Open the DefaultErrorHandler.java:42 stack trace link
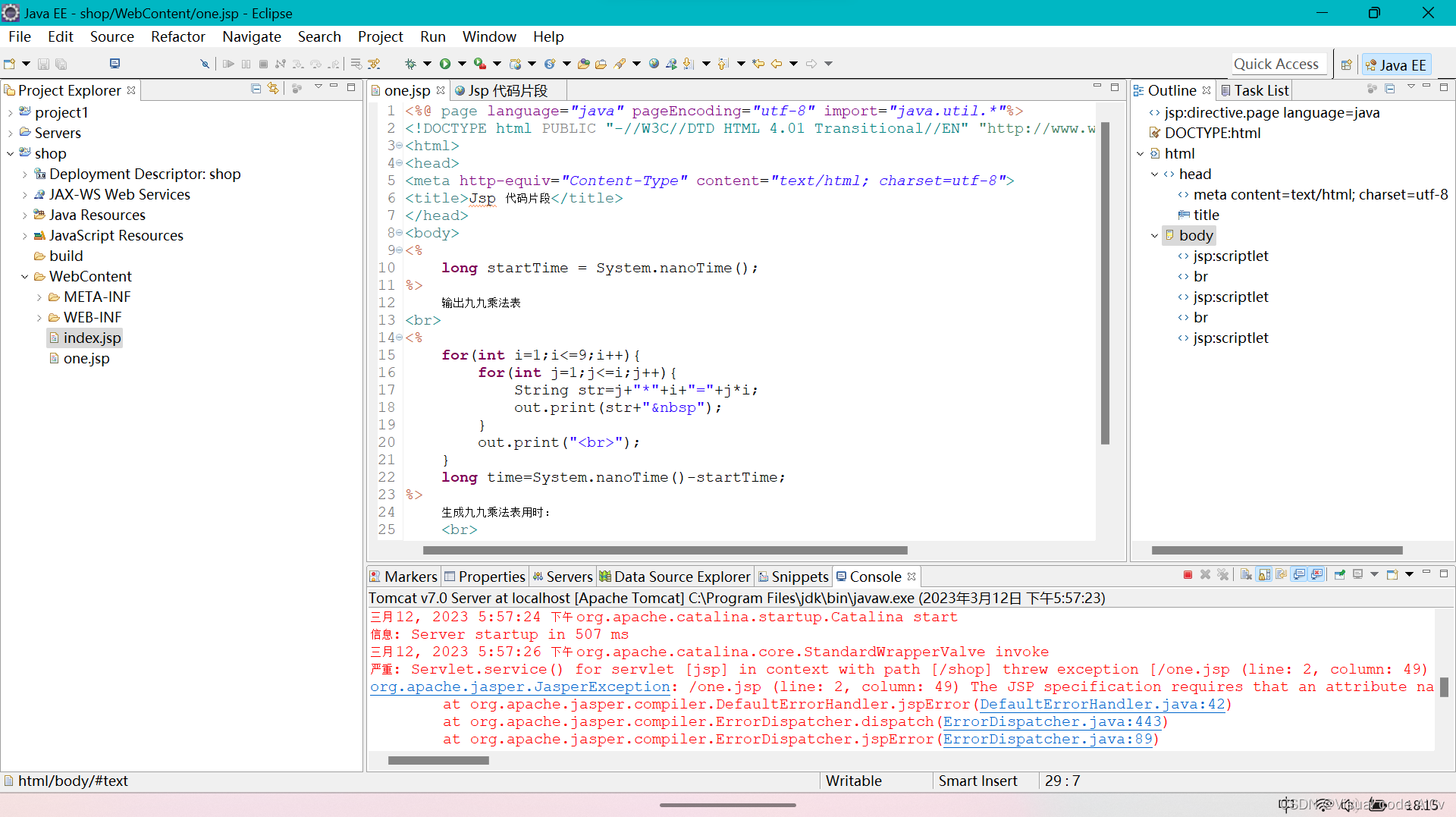The width and height of the screenshot is (1456, 817). pyautogui.click(x=1103, y=704)
